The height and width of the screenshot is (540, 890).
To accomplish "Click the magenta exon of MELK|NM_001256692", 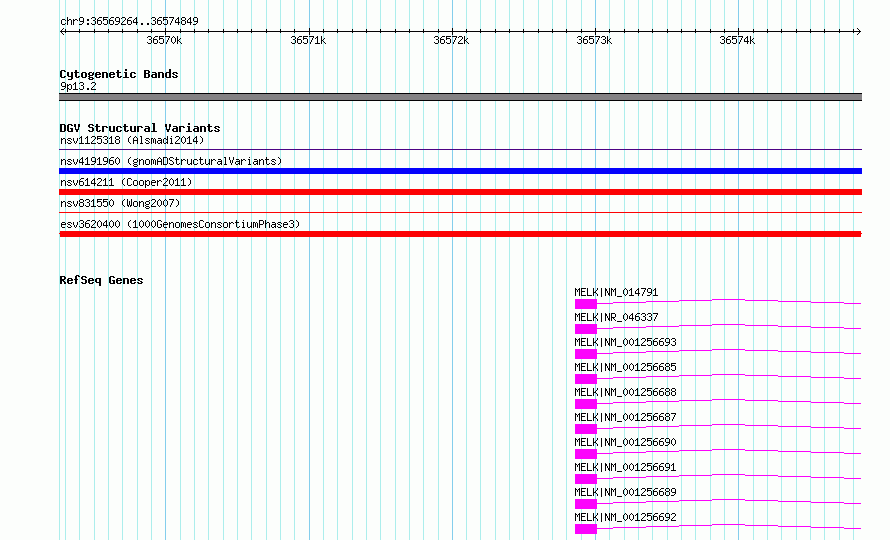I will [586, 529].
